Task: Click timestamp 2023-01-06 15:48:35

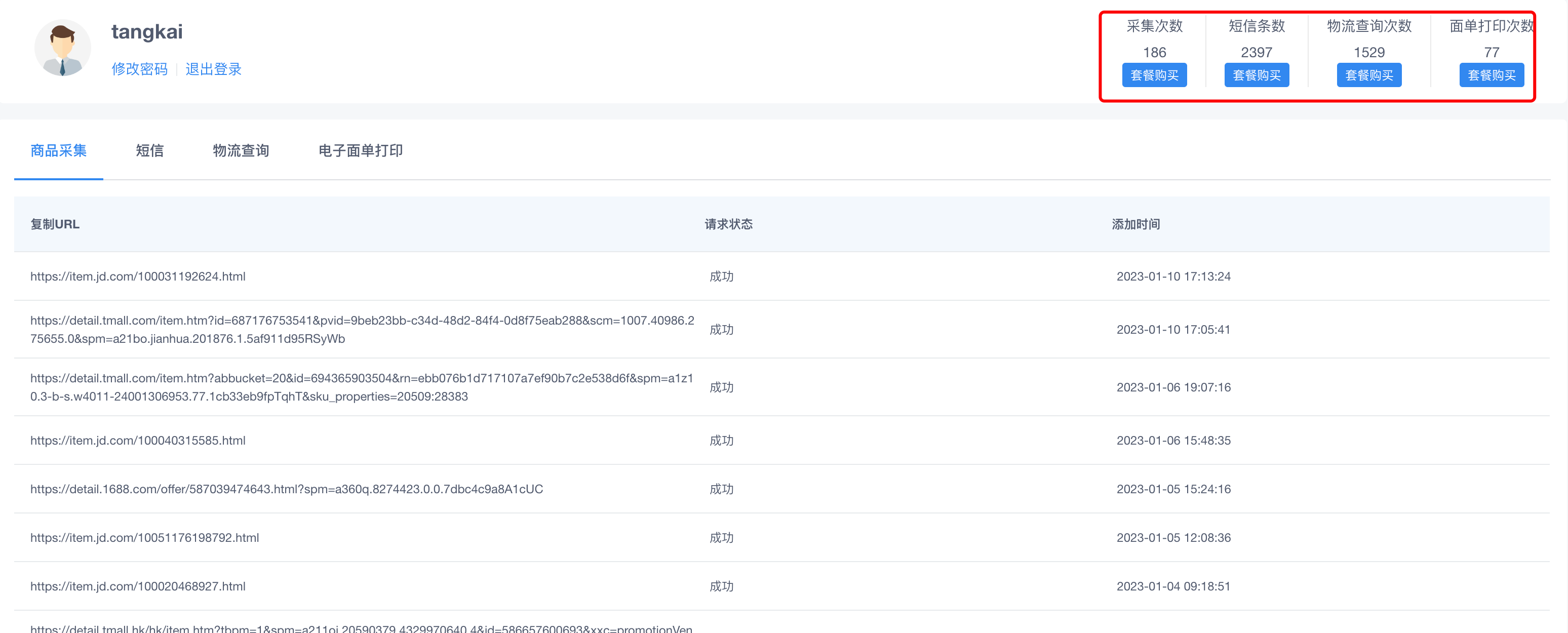Action: coord(1173,440)
